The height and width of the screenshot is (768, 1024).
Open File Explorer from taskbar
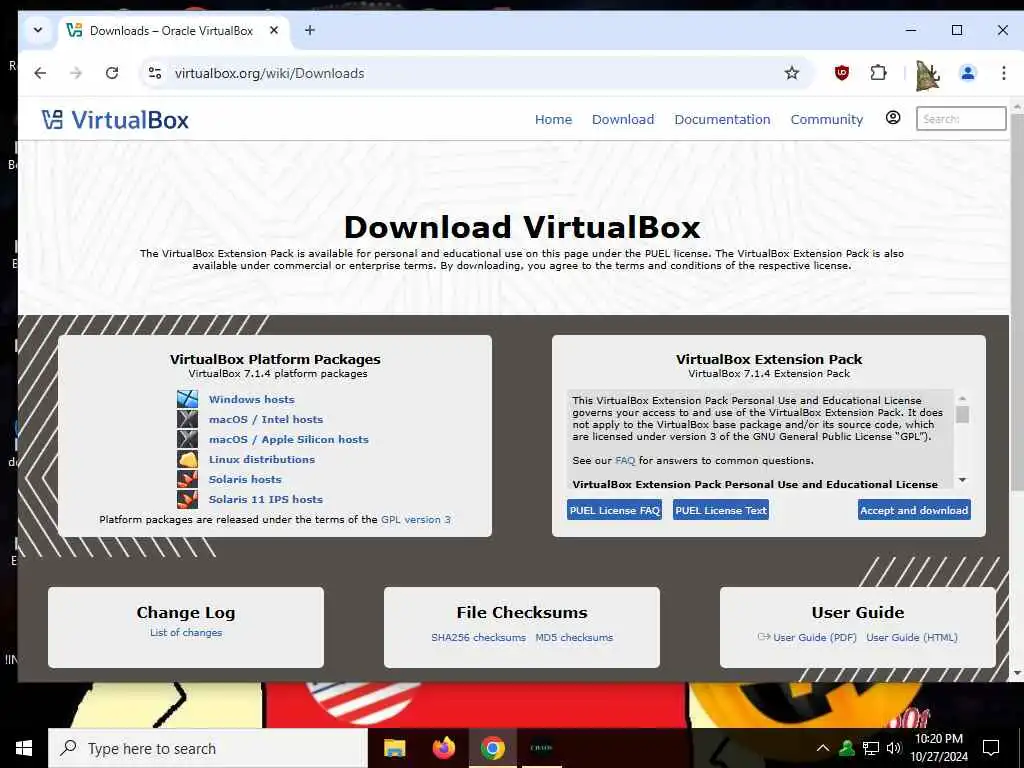[394, 748]
